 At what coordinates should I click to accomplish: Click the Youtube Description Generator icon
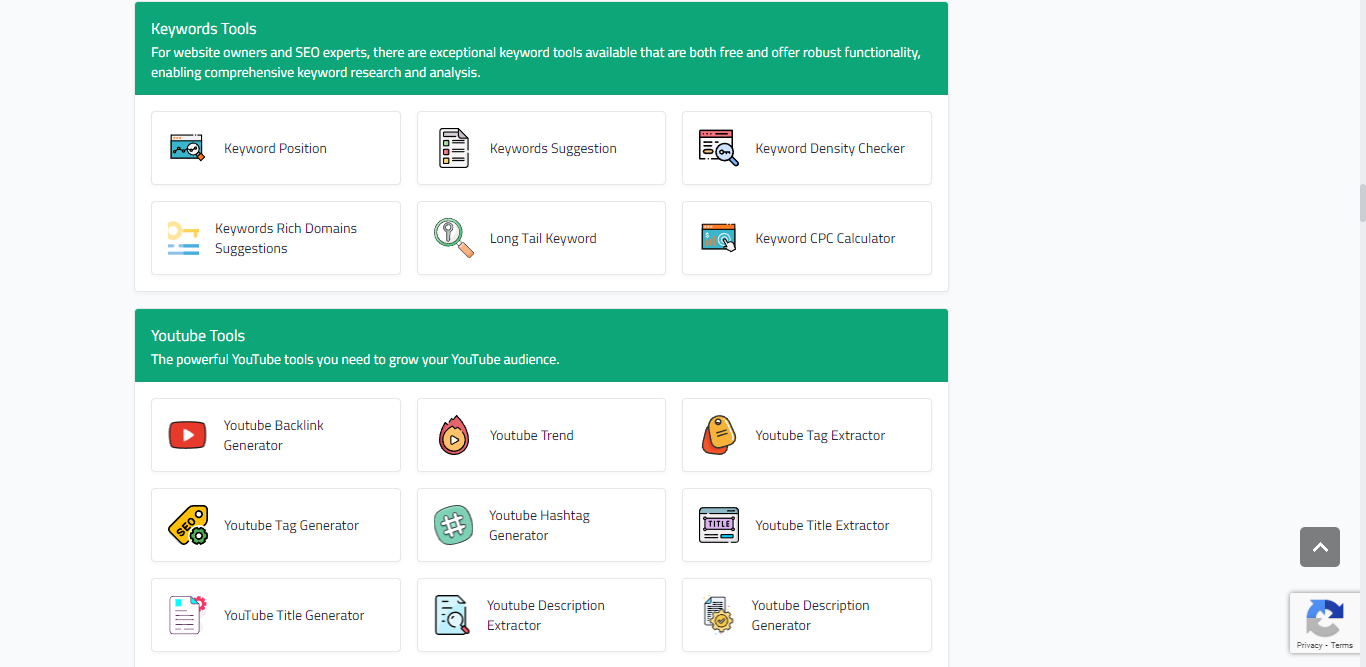point(716,615)
